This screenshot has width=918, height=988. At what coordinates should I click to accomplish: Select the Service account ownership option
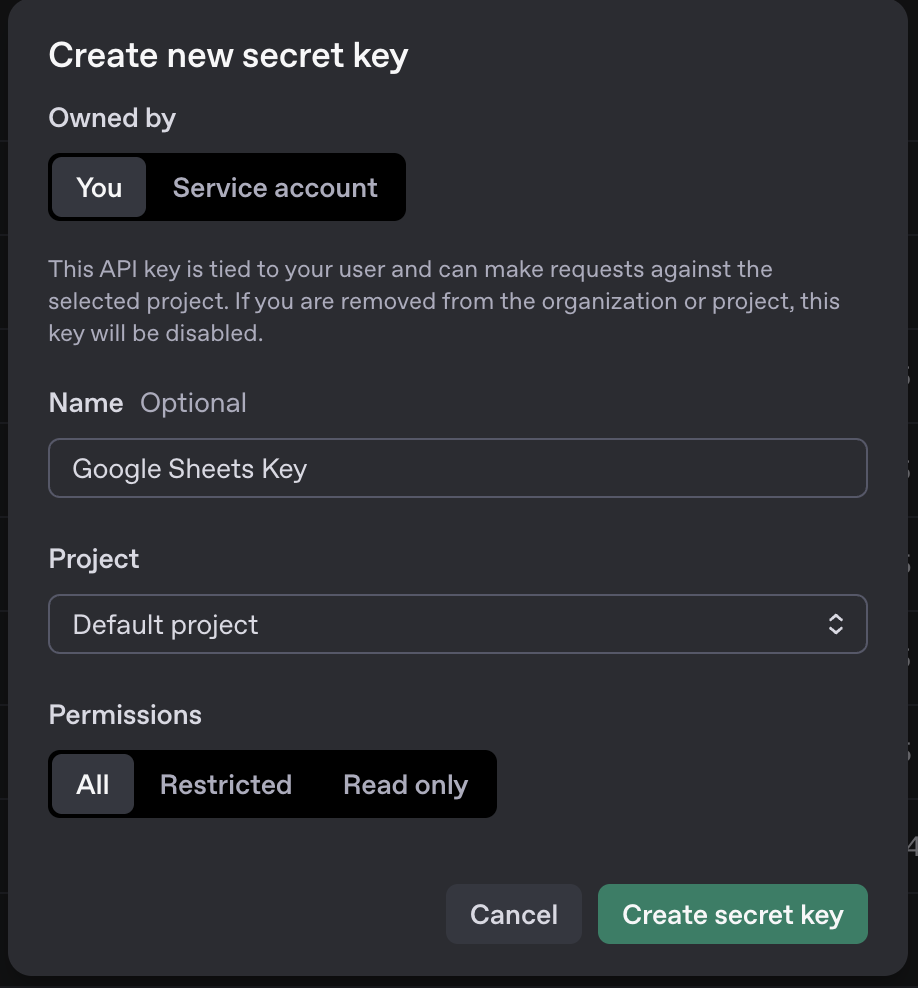pos(275,187)
